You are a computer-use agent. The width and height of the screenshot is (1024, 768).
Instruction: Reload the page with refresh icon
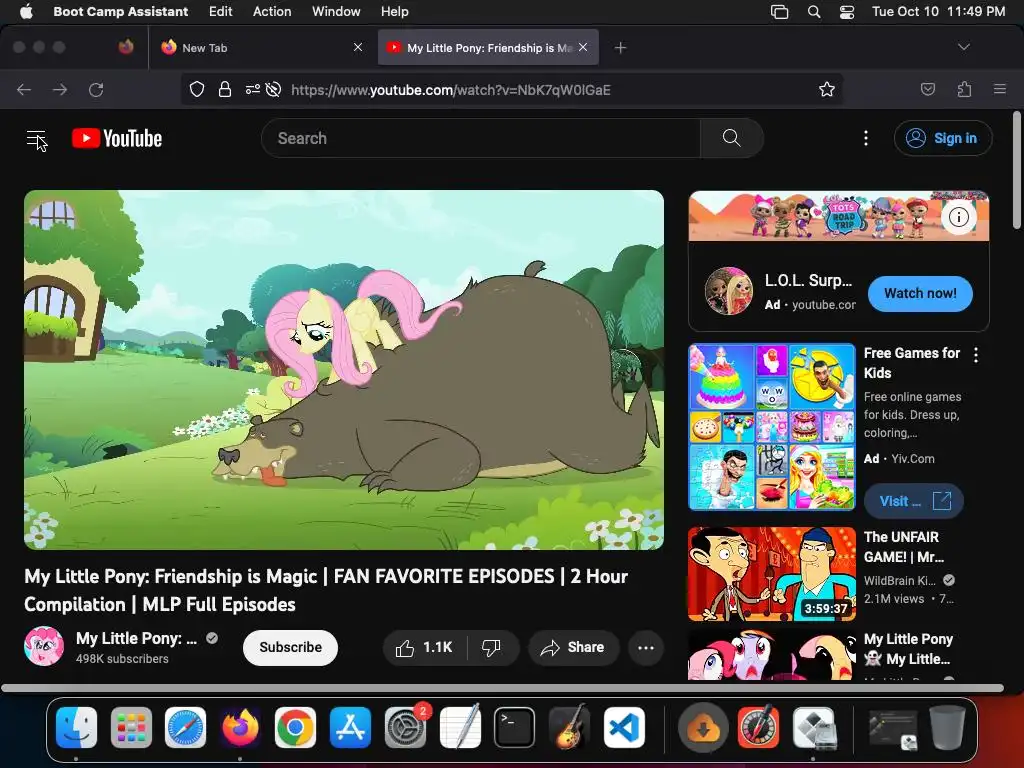[96, 89]
